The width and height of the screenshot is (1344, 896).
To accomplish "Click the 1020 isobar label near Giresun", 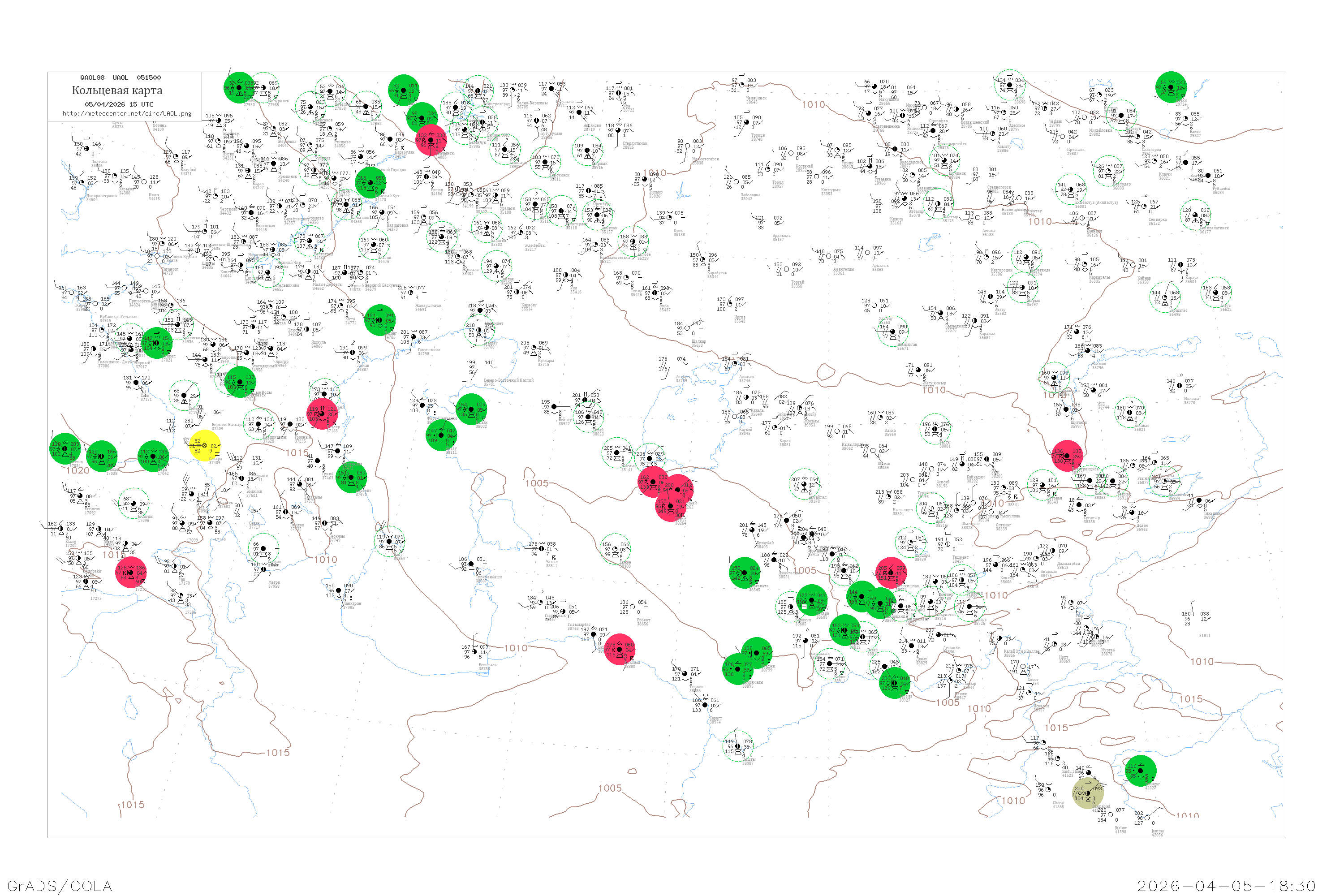I will 78,470.
